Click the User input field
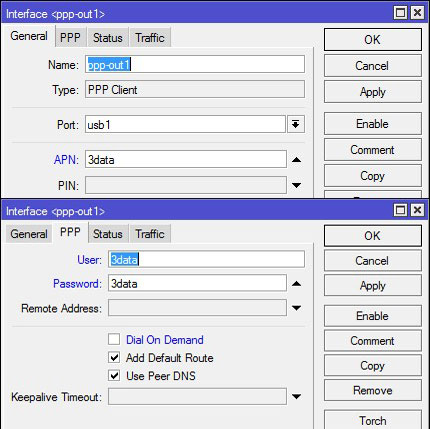Image resolution: width=430 pixels, height=429 pixels. tap(206, 259)
